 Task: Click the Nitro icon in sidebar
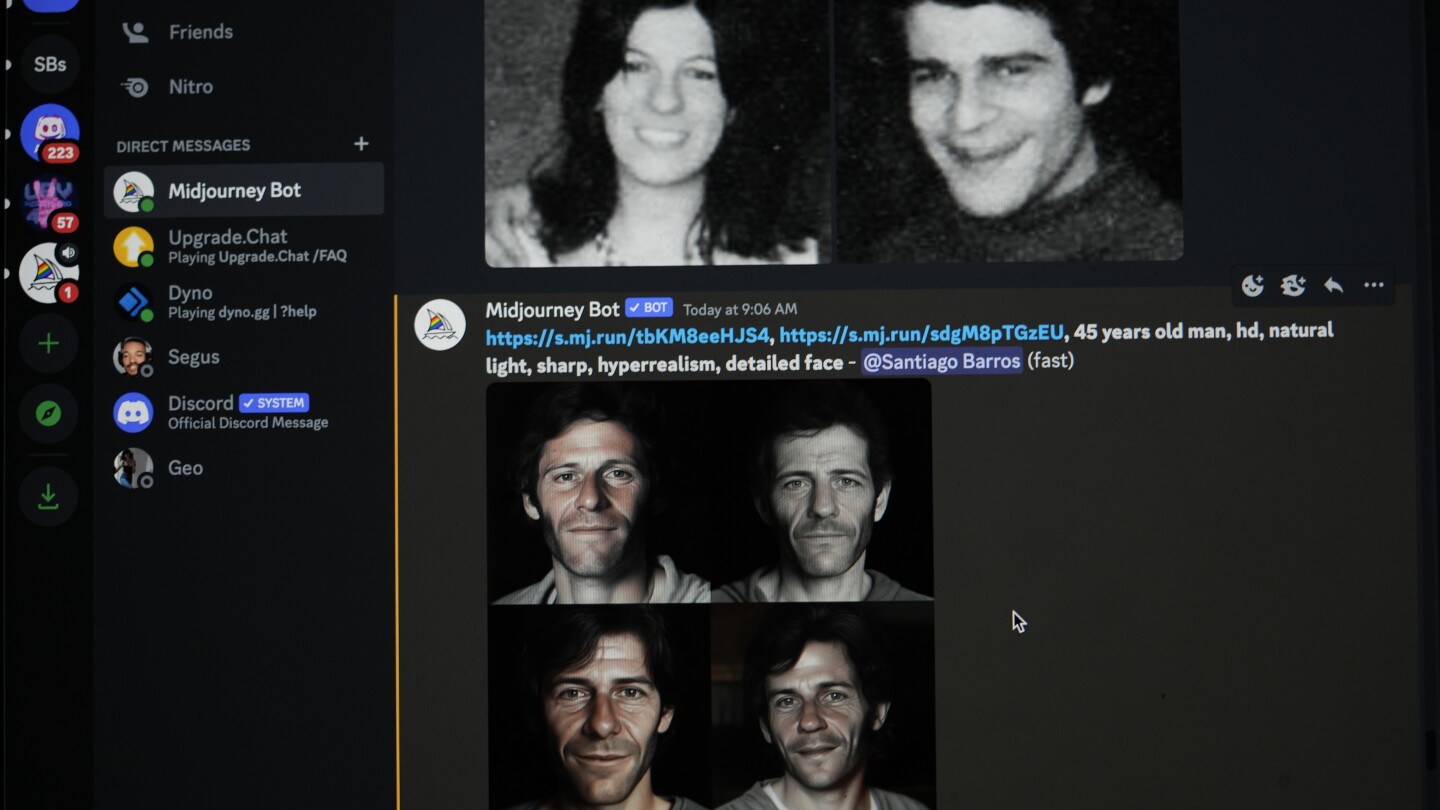click(x=135, y=87)
